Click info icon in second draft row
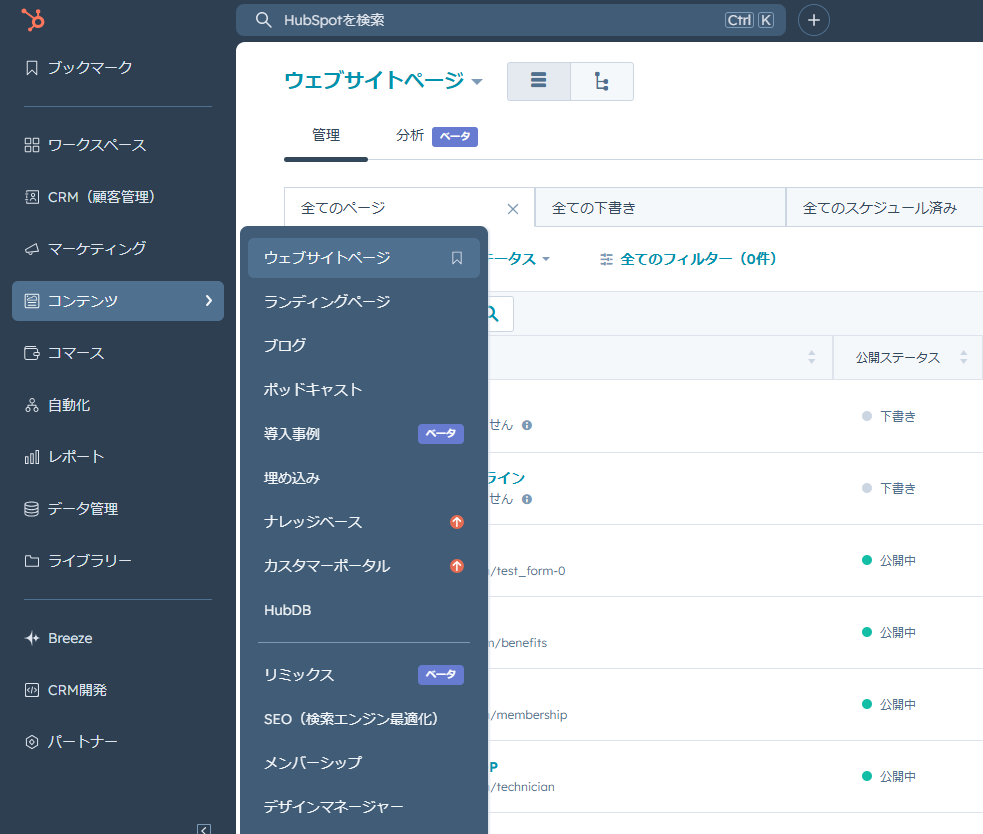The image size is (983, 834). coord(527,499)
